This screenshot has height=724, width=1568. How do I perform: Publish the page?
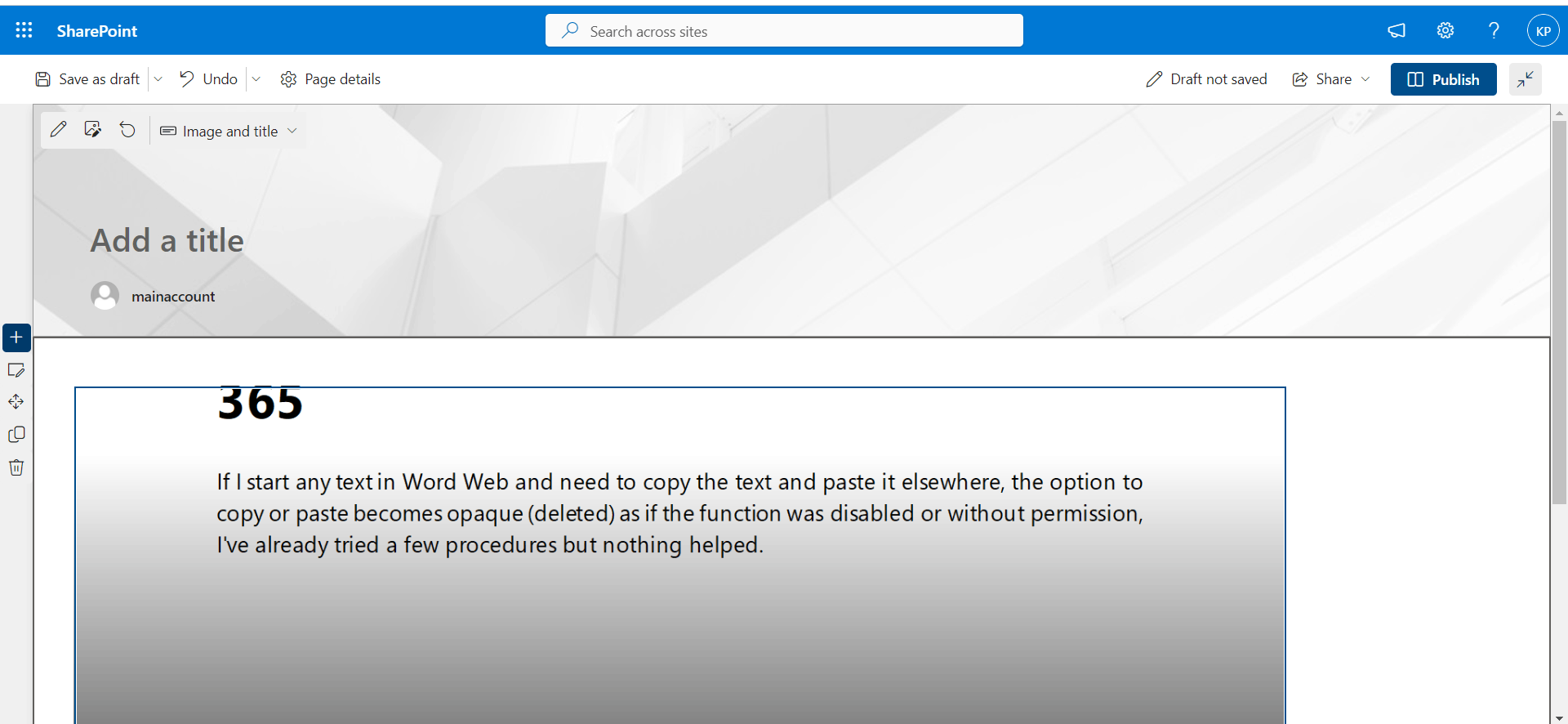1443,79
